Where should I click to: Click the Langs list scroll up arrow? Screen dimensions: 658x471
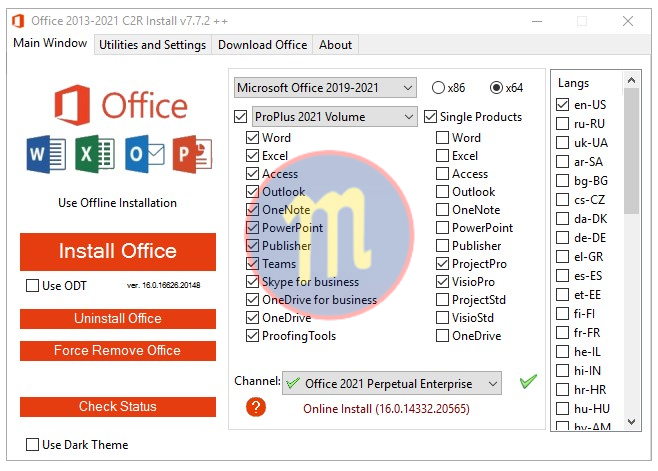pyautogui.click(x=631, y=80)
